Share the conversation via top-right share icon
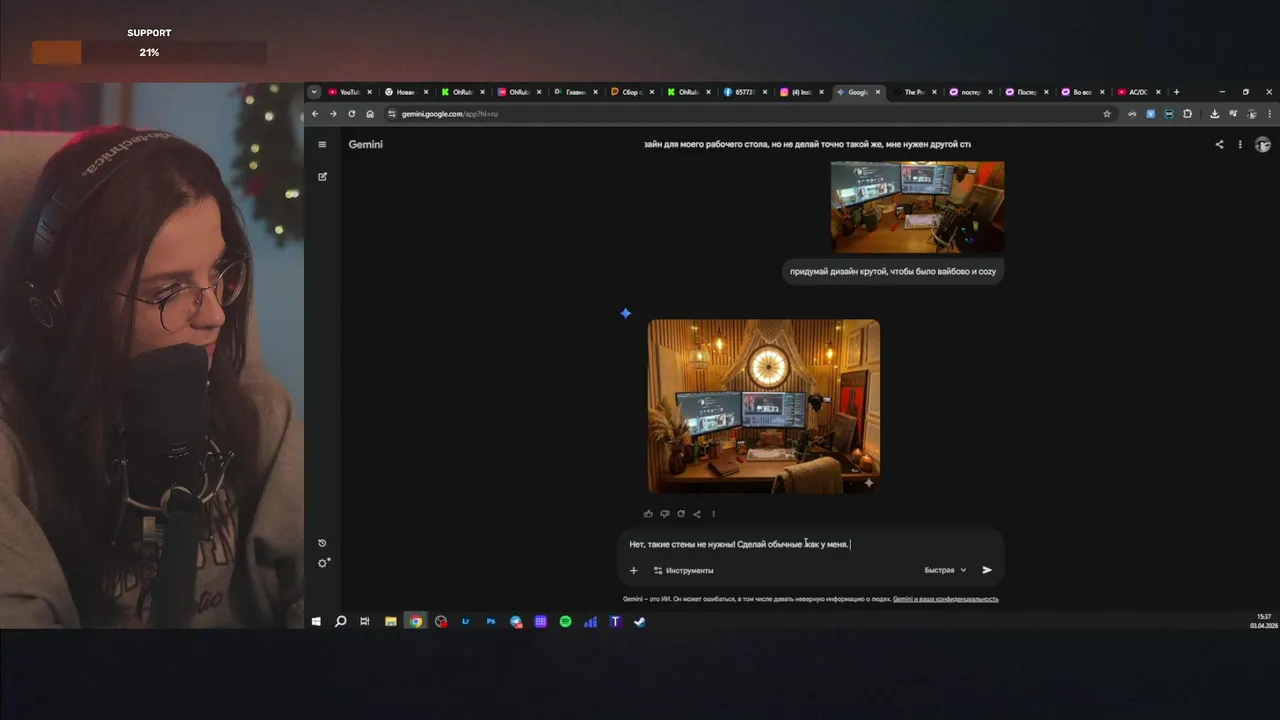1280x720 pixels. click(x=1219, y=144)
